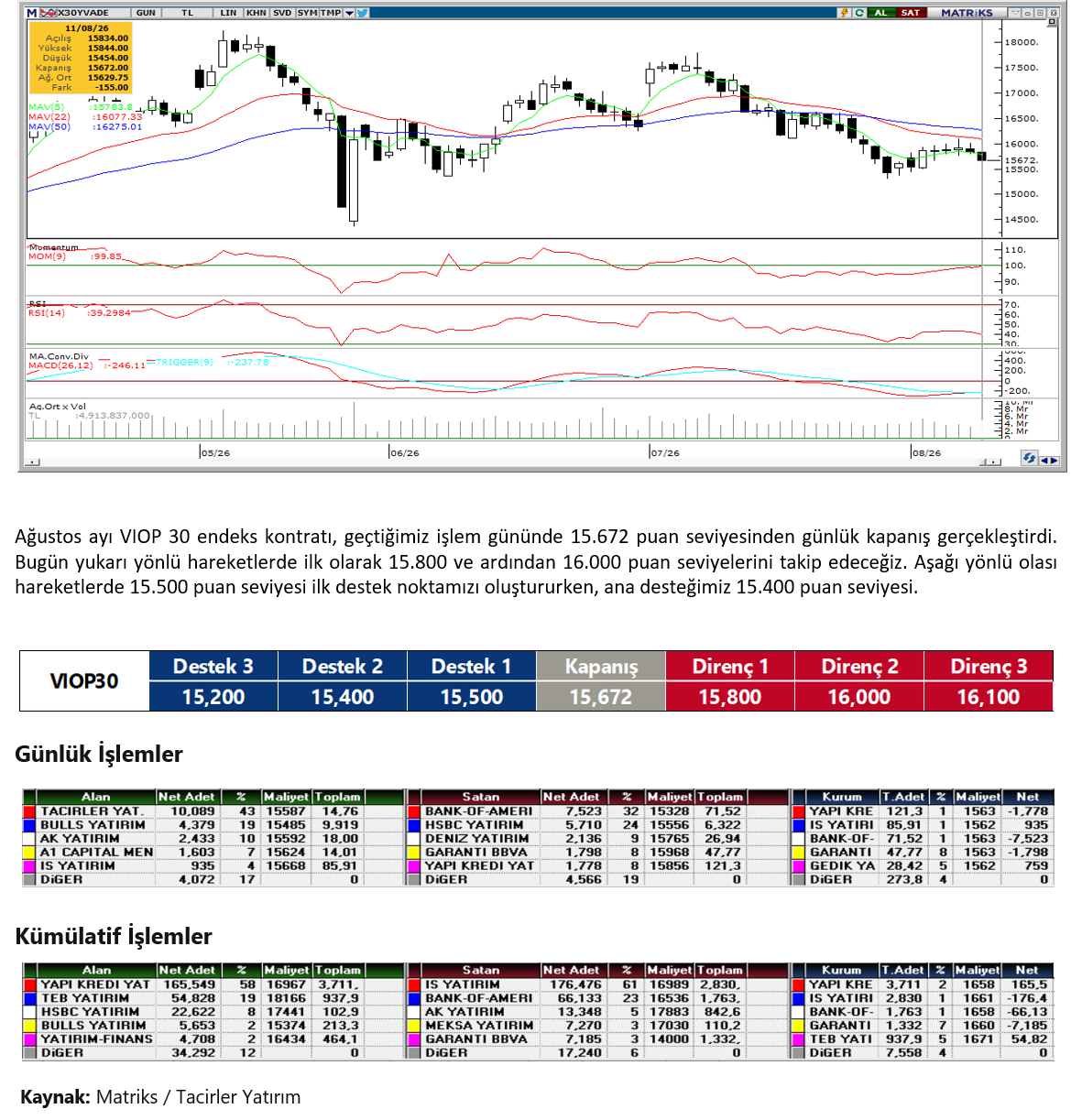Click the 08/26 date axis marker
The image size is (1071, 1120).
[x=926, y=453]
